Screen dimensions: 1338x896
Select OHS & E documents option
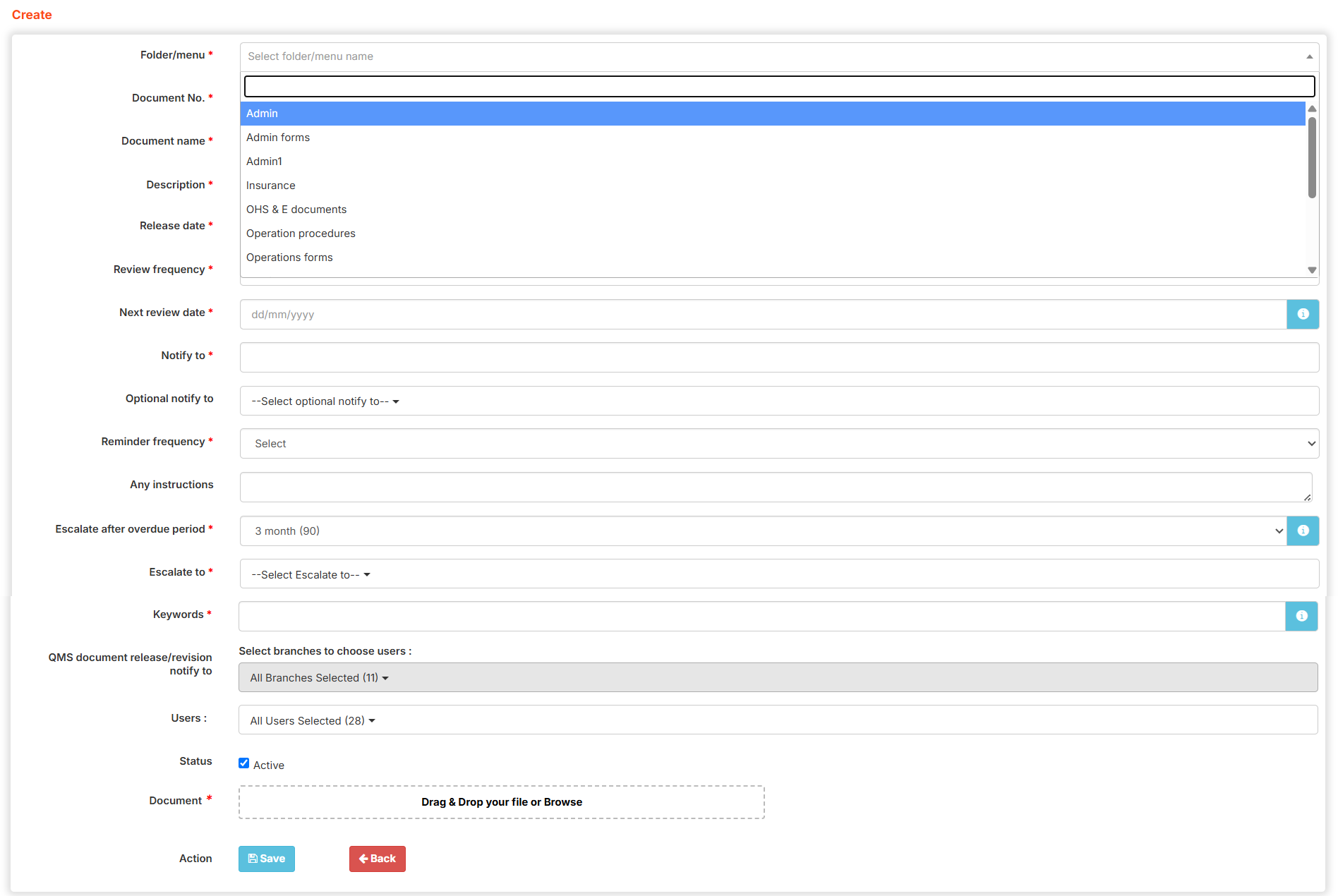pyautogui.click(x=773, y=210)
